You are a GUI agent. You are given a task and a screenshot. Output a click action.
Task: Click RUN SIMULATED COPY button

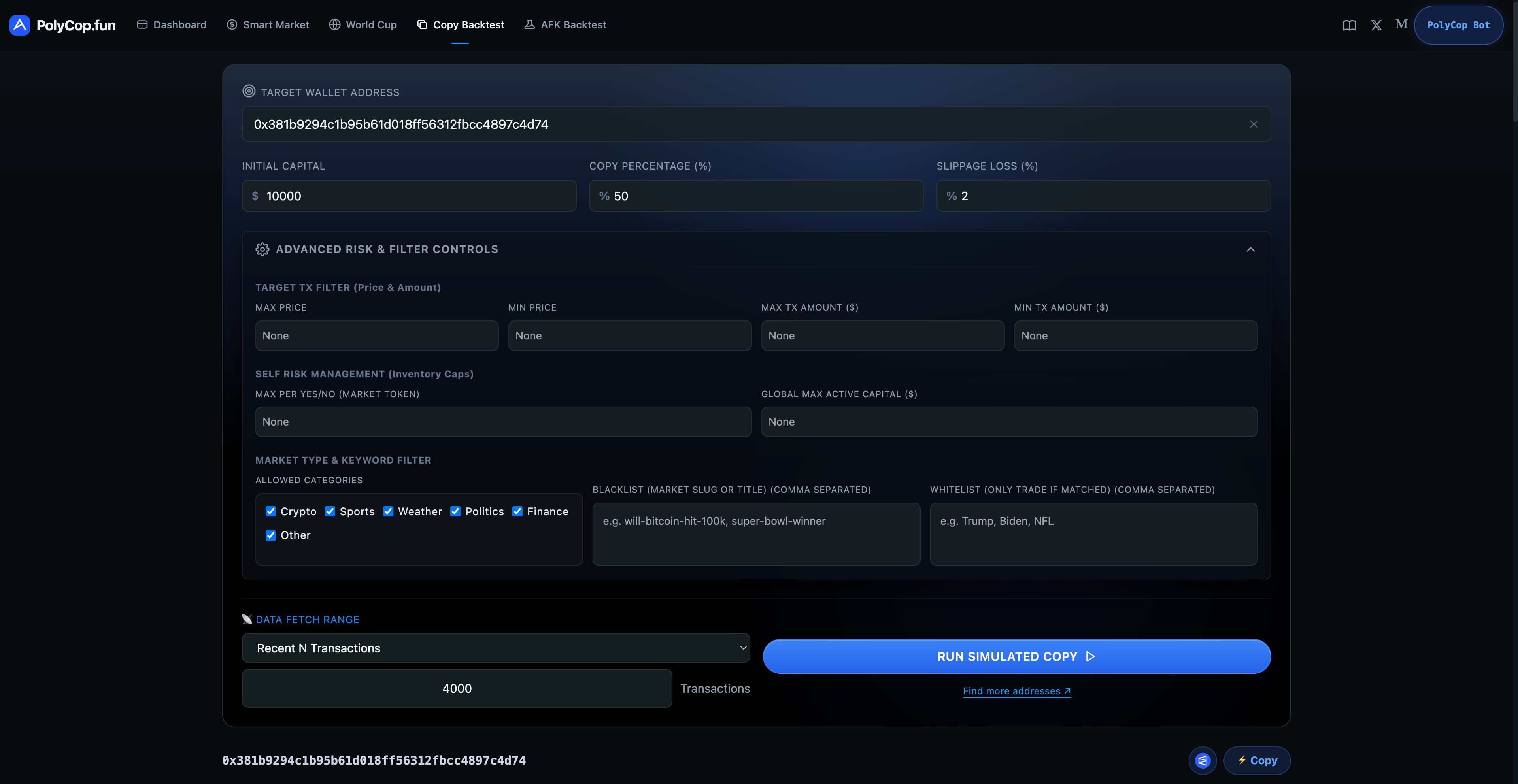(x=1016, y=656)
